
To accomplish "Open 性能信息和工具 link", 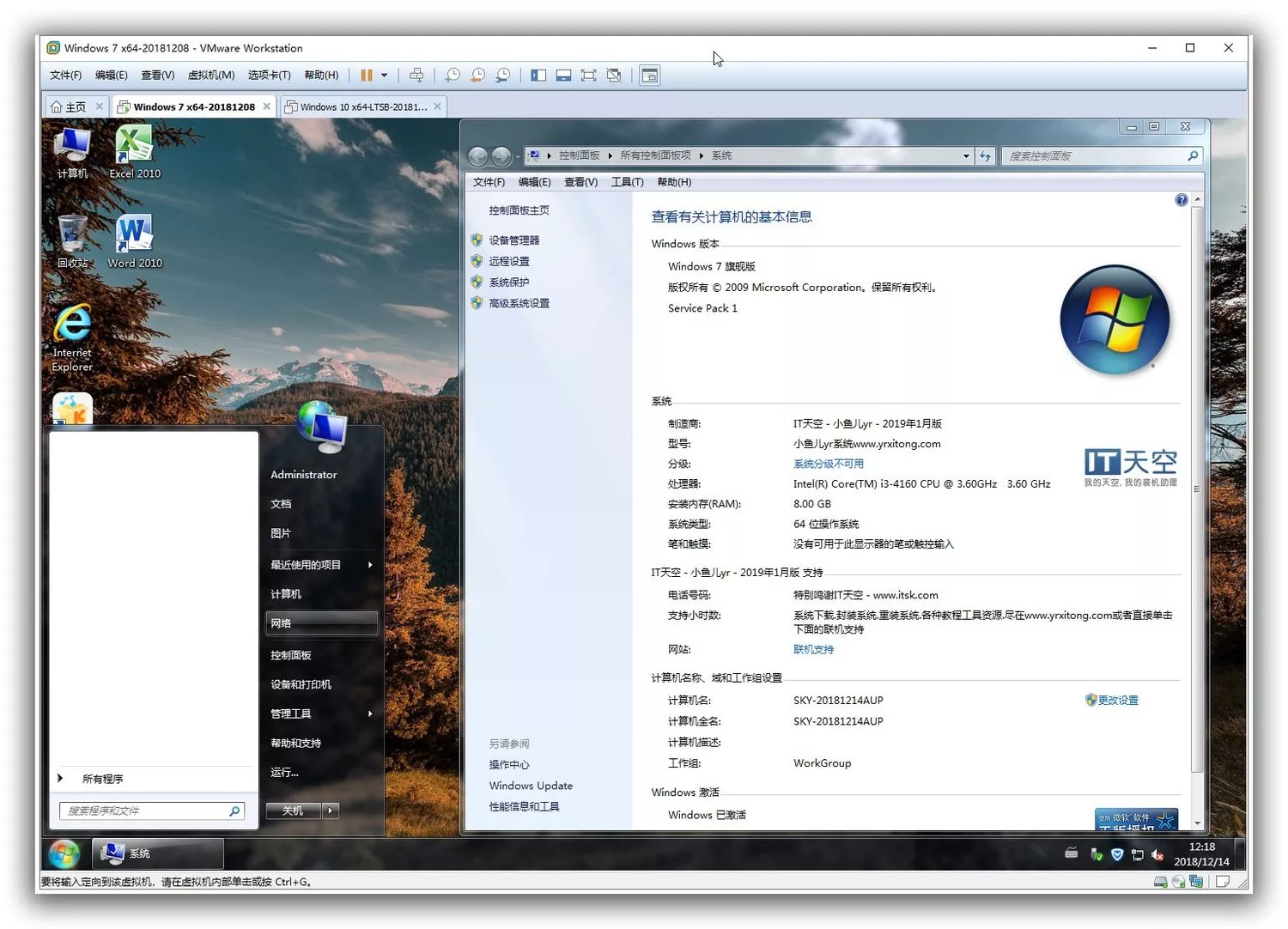I will 524,807.
